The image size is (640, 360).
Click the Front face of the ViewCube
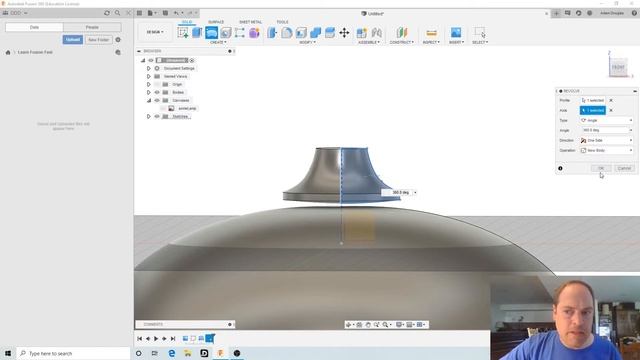(x=618, y=67)
